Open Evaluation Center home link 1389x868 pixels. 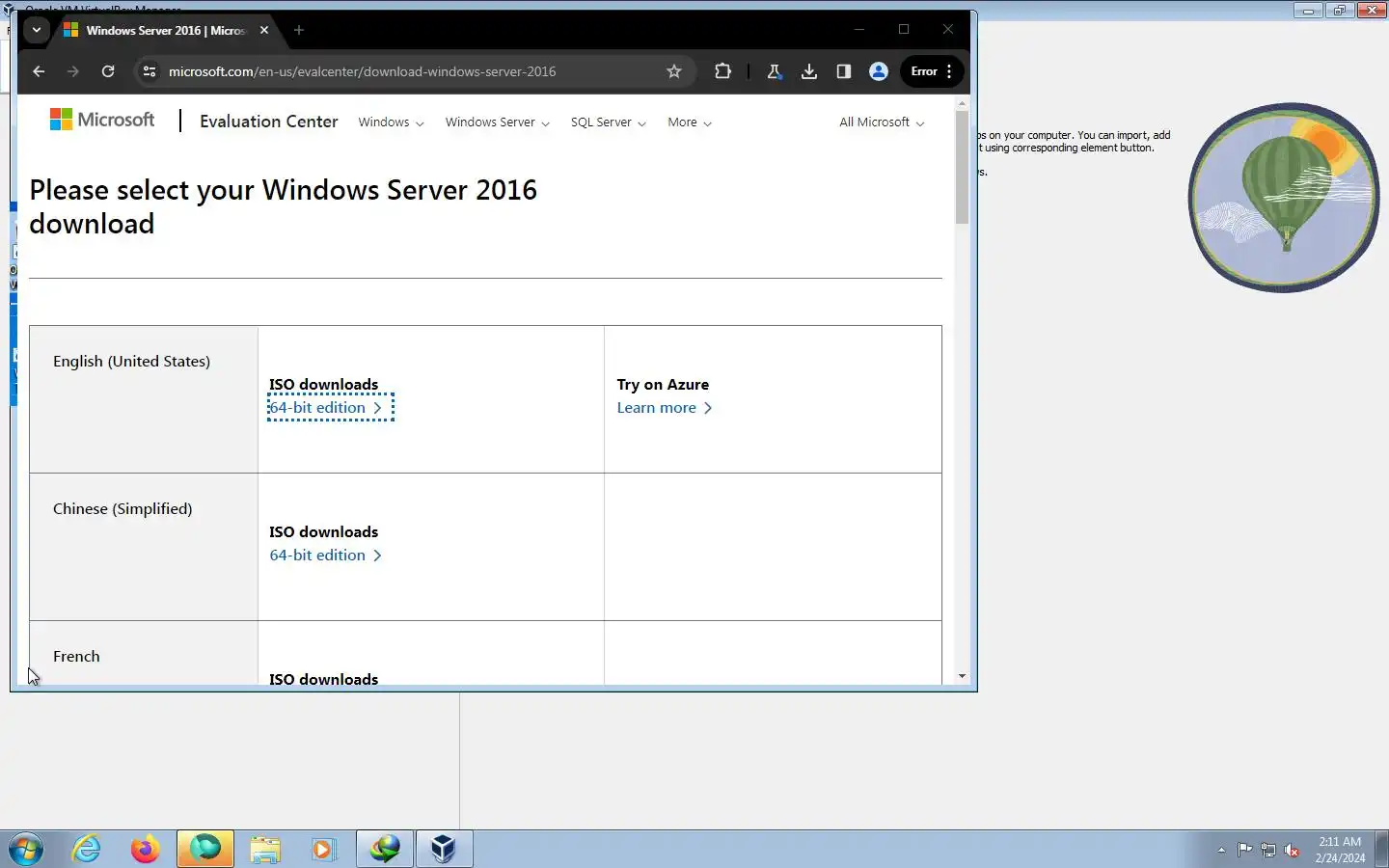click(x=269, y=122)
